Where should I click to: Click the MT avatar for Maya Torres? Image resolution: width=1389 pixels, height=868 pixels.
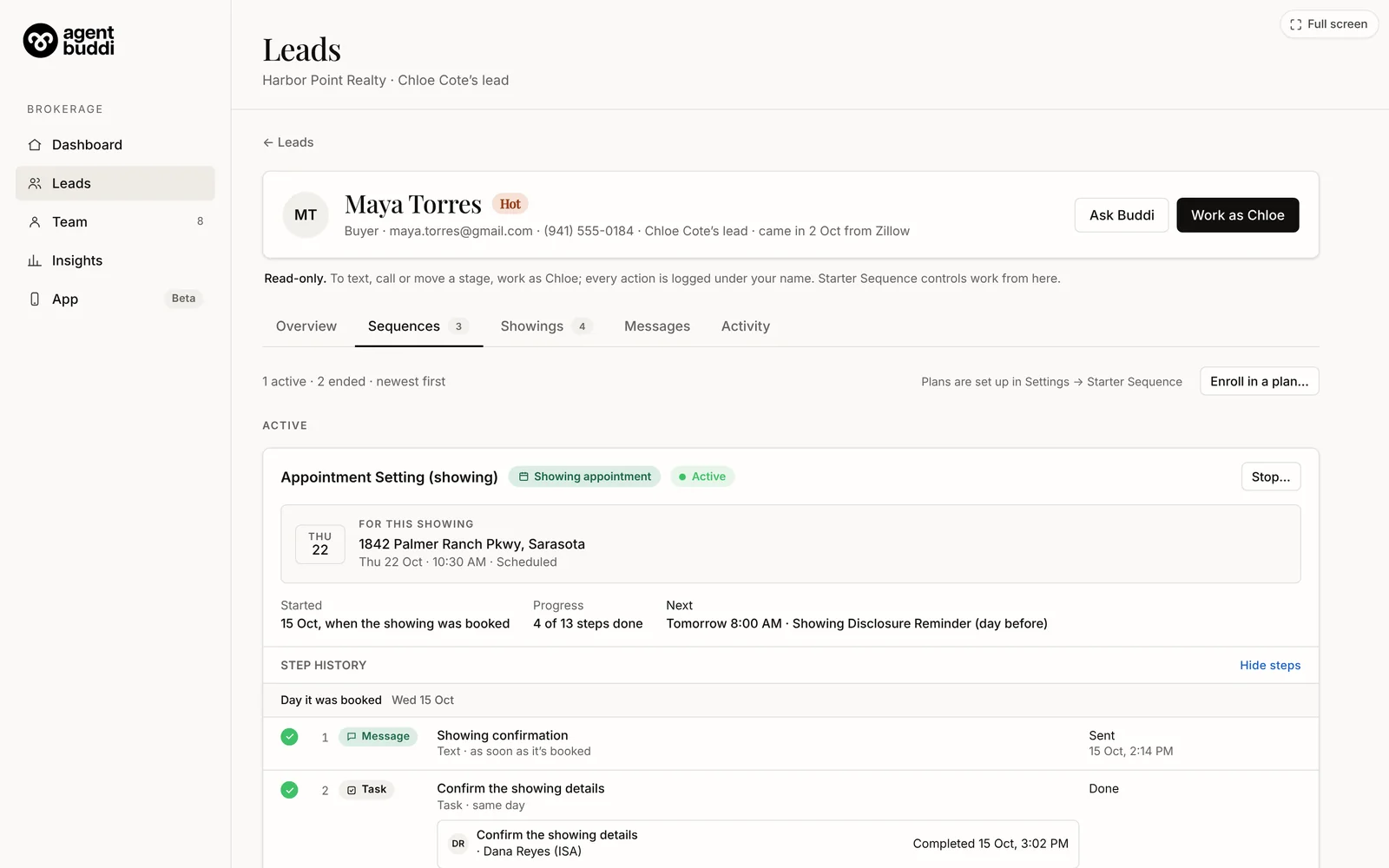306,214
